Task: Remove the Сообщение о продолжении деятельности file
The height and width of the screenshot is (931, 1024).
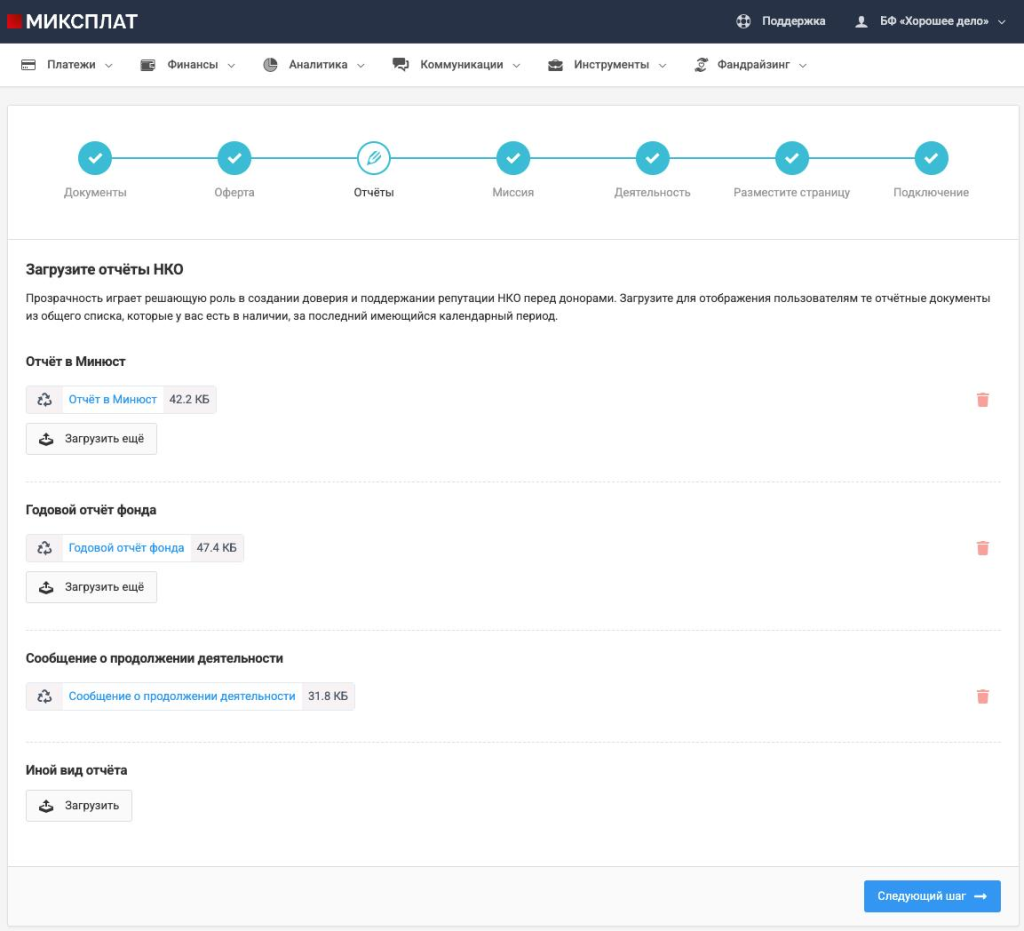Action: tap(982, 697)
